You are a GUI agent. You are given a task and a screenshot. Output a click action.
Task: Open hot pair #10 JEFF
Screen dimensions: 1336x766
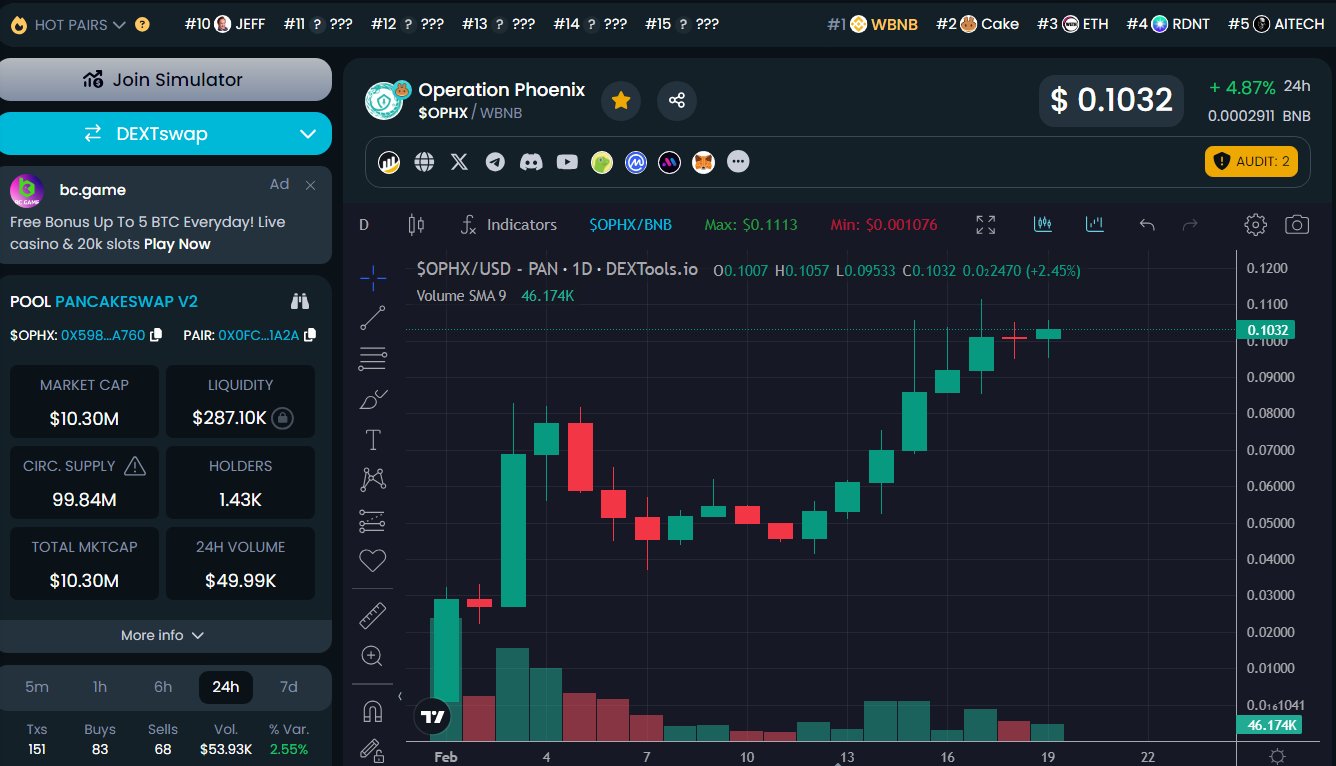pos(225,24)
